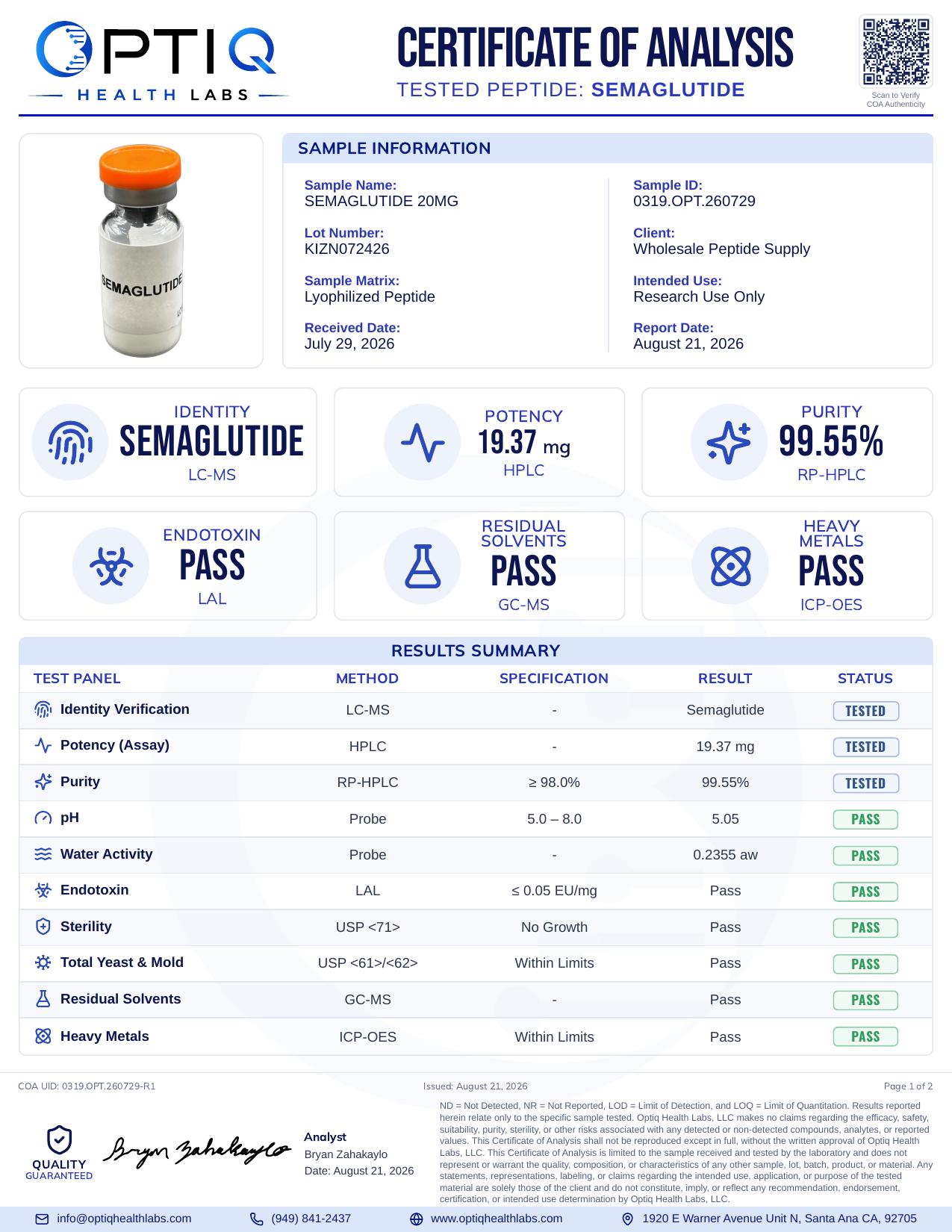Click the PASS badge for Heavy Metals
This screenshot has height=1232, width=952.
coord(865,1036)
